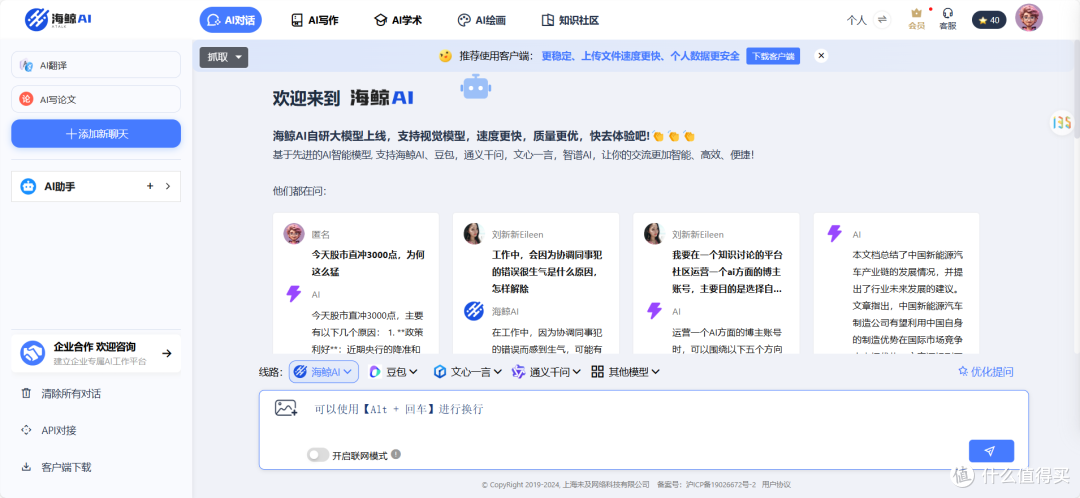Screen dimensions: 1080x498
Task: Open AI写论文 in the sidebar
Action: coord(96,99)
